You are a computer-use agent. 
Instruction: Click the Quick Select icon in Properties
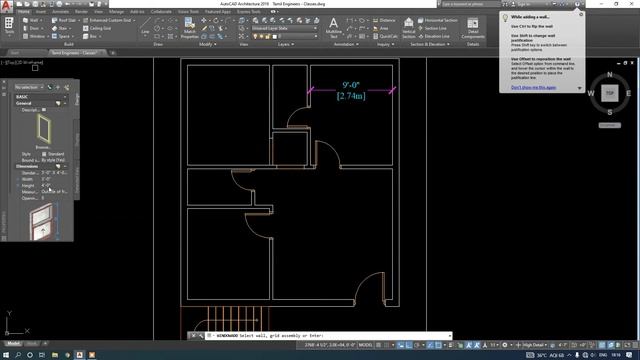click(67, 87)
